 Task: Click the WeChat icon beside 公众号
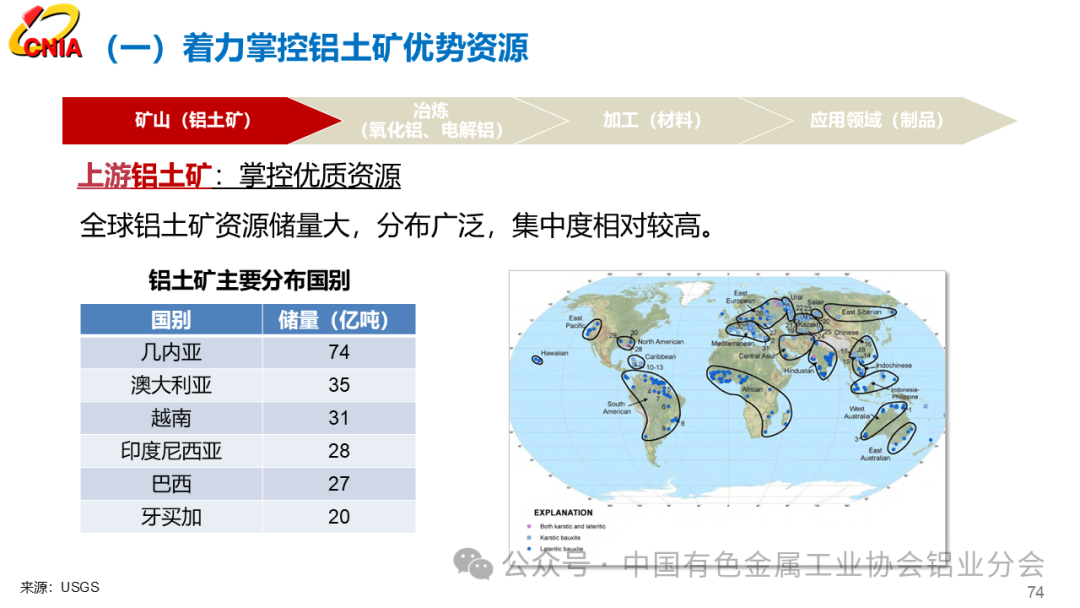tap(473, 564)
